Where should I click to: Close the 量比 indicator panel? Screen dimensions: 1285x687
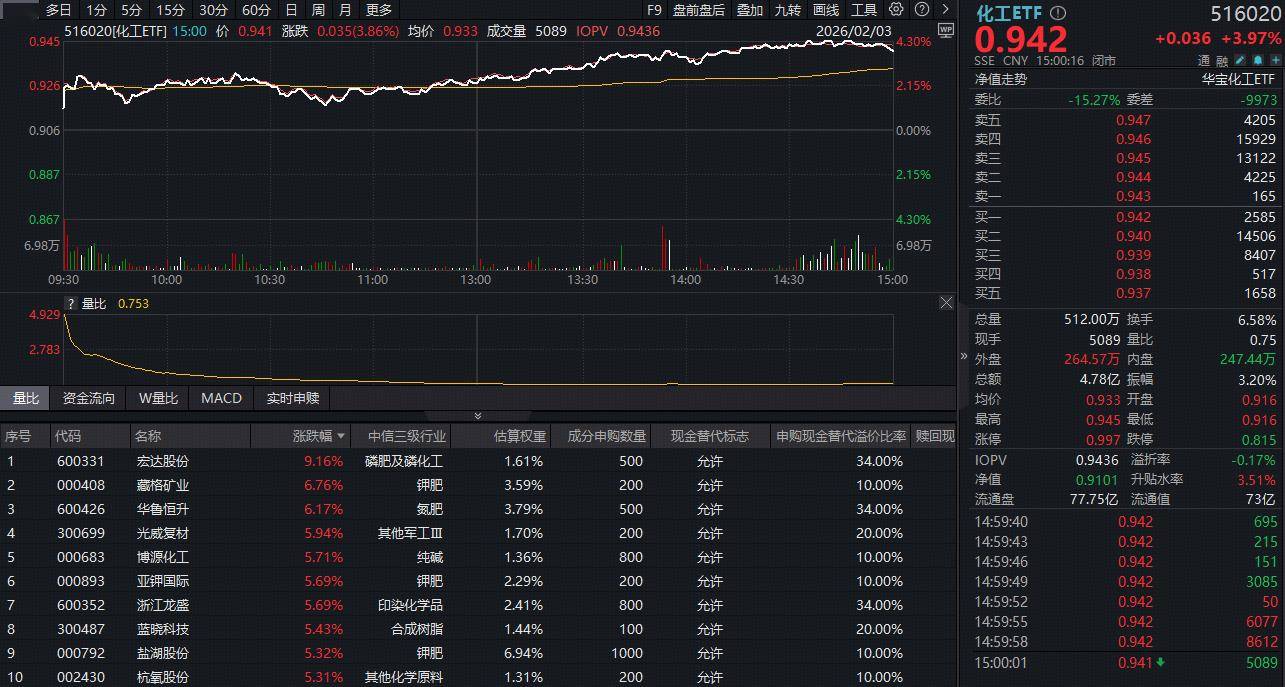(946, 303)
